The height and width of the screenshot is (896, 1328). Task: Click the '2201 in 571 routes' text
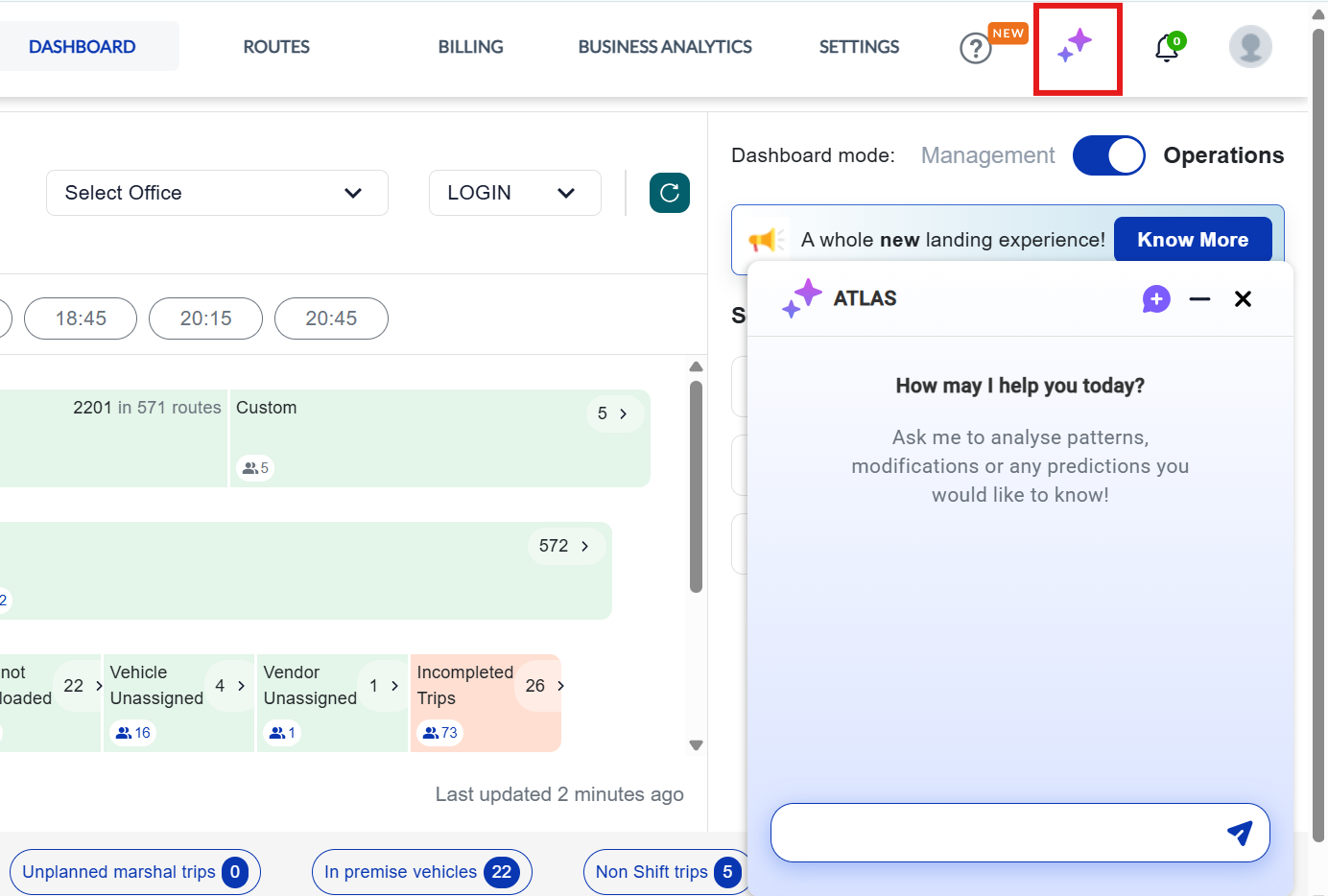[147, 408]
